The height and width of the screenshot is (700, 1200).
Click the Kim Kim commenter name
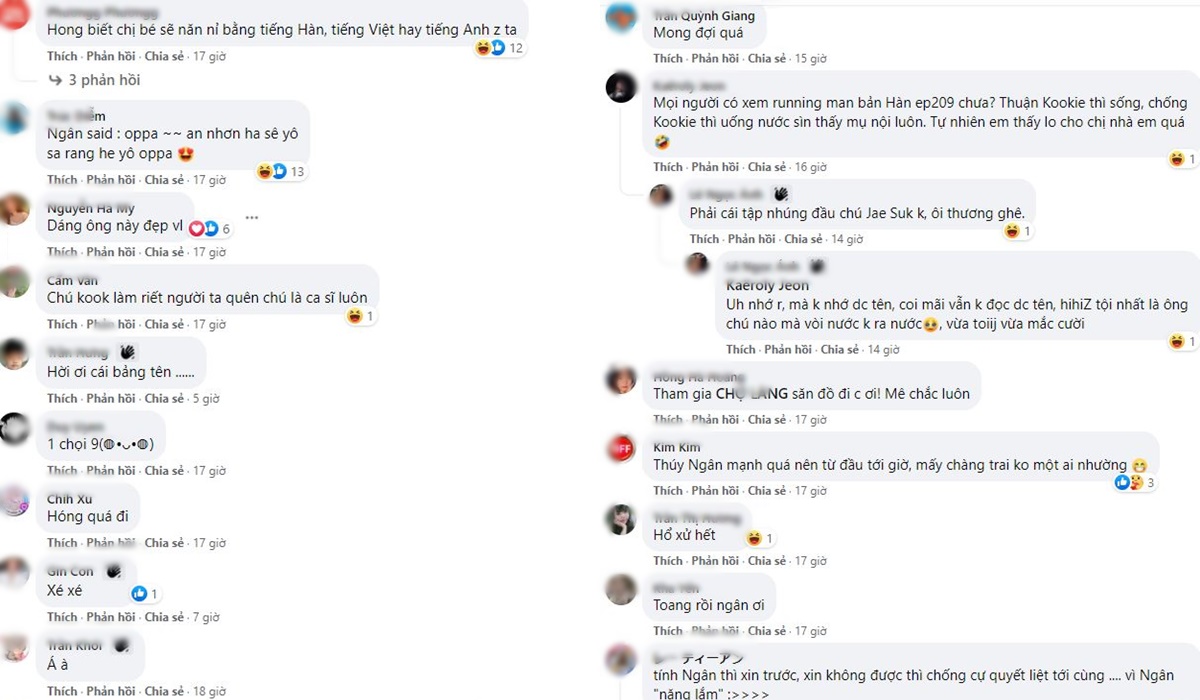pos(677,447)
